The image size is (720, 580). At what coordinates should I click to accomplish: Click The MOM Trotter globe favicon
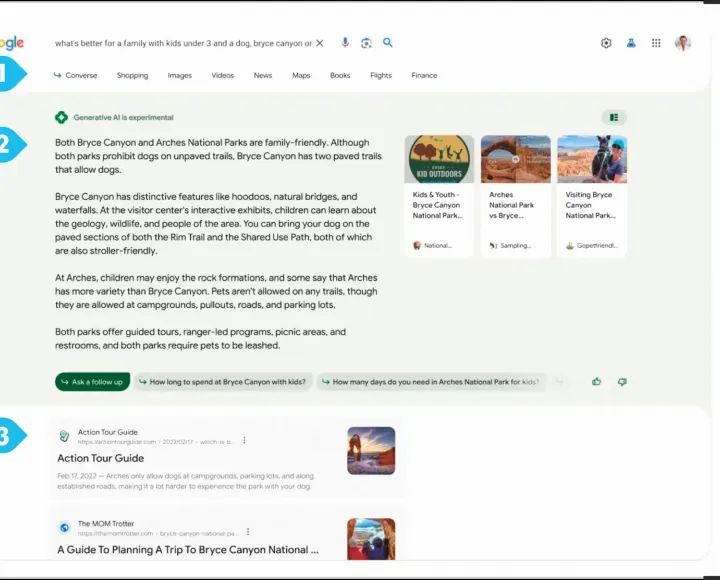click(65, 528)
